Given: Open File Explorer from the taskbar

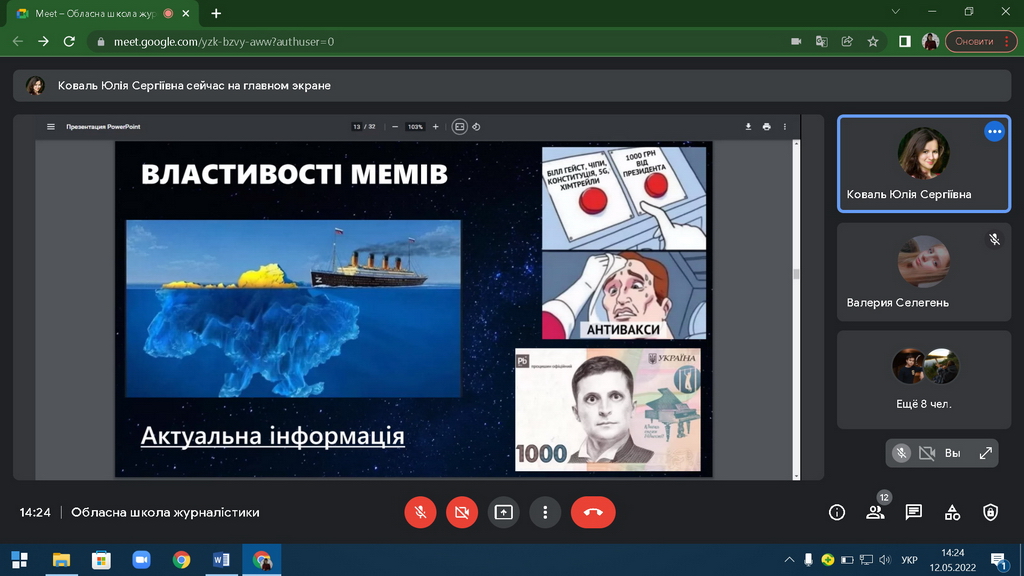Looking at the screenshot, I should tap(61, 560).
